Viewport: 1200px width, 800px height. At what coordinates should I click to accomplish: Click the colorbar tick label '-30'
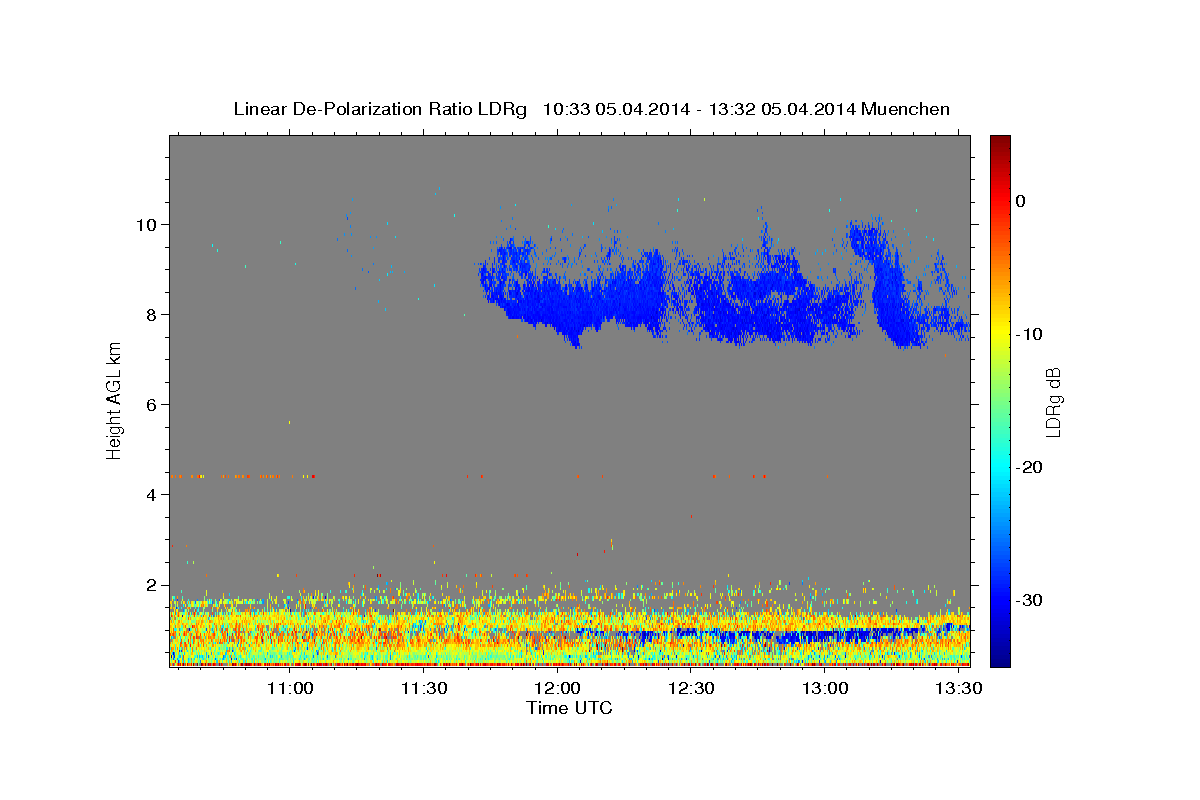tap(1029, 600)
